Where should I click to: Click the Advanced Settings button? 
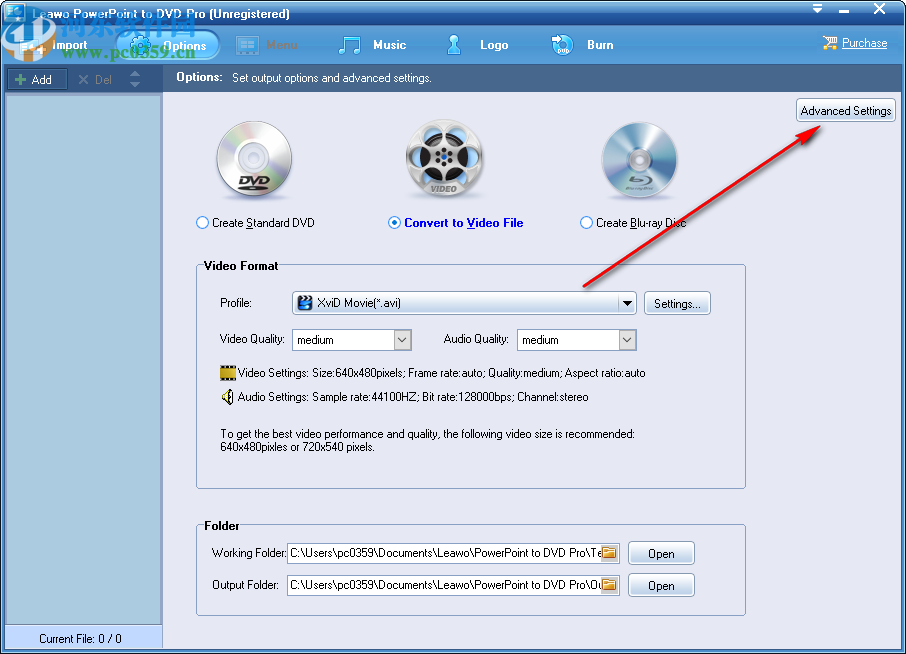click(x=845, y=110)
